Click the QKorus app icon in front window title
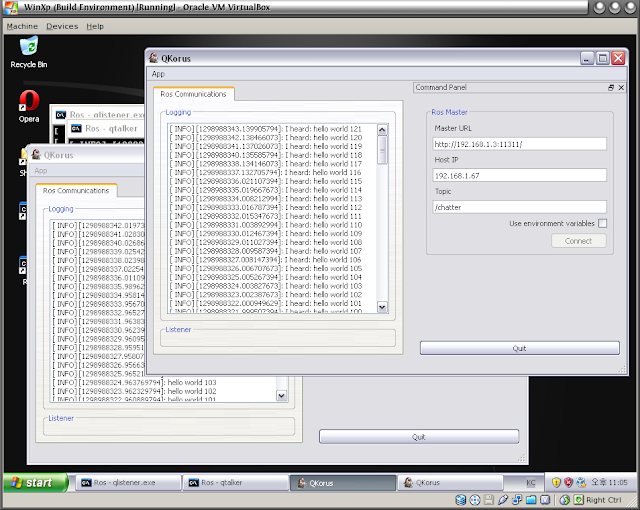This screenshot has height=510, width=640. (153, 58)
